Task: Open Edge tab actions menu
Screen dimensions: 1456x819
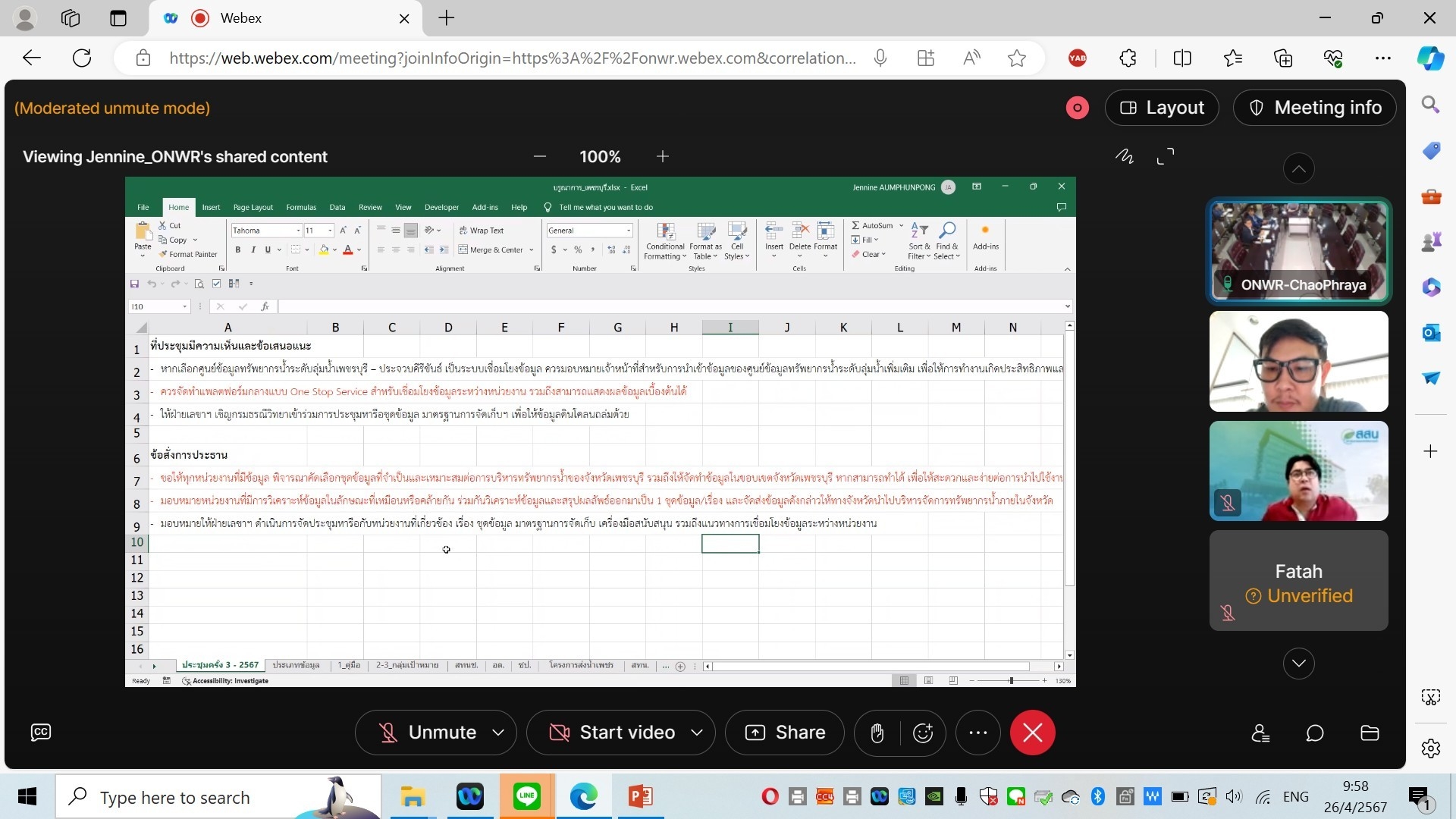Action: point(118,18)
